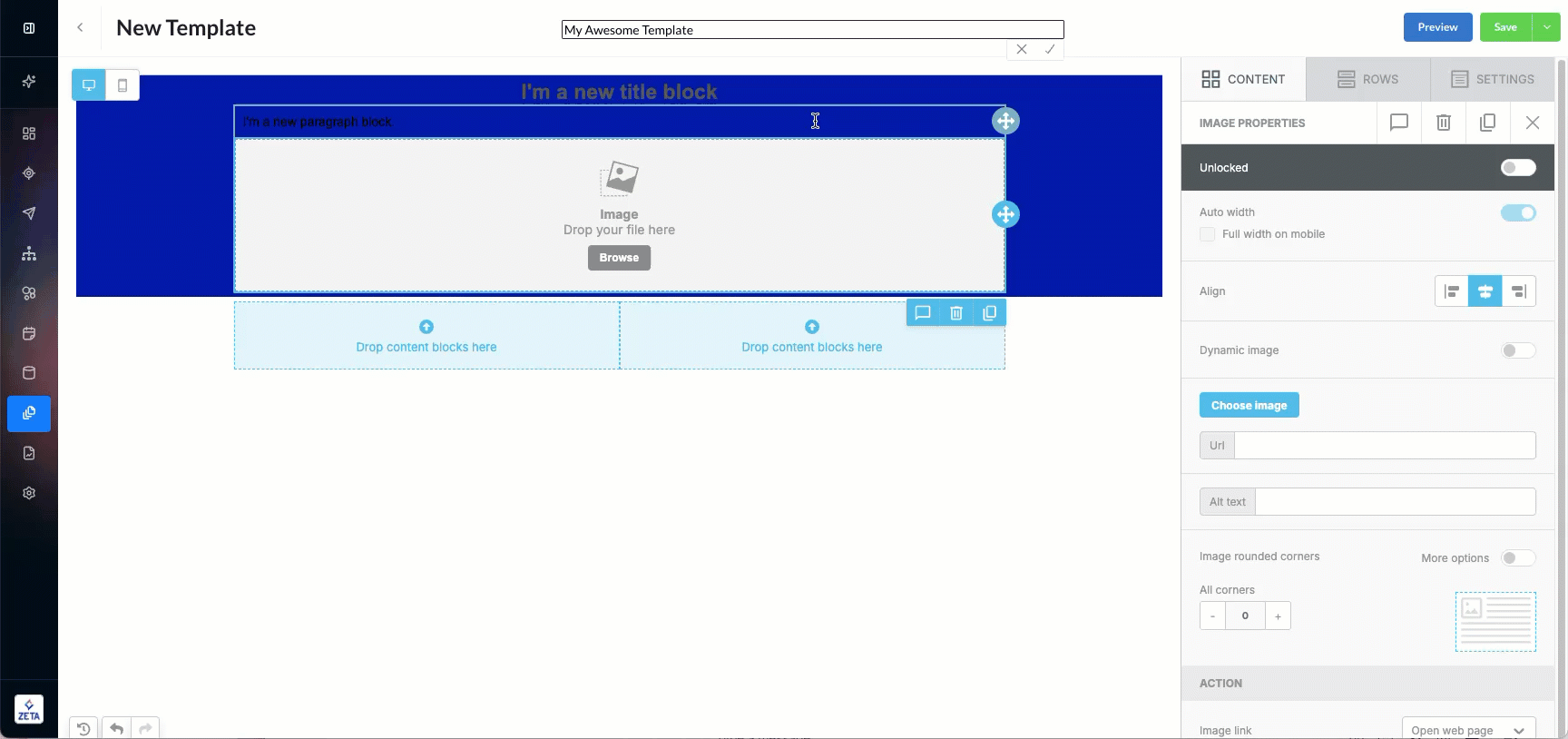The image size is (1568, 739).
Task: Click the undo arrow icon
Action: [x=116, y=728]
